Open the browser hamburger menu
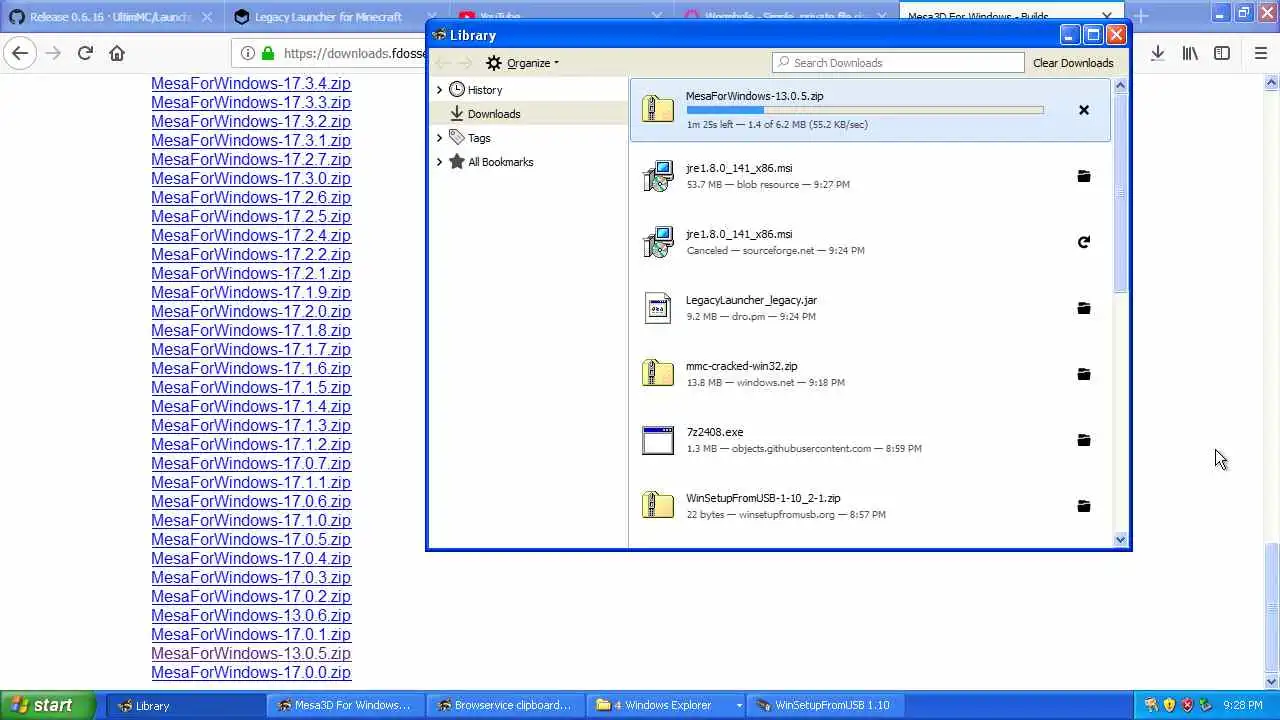Viewport: 1280px width, 720px height. click(1261, 53)
